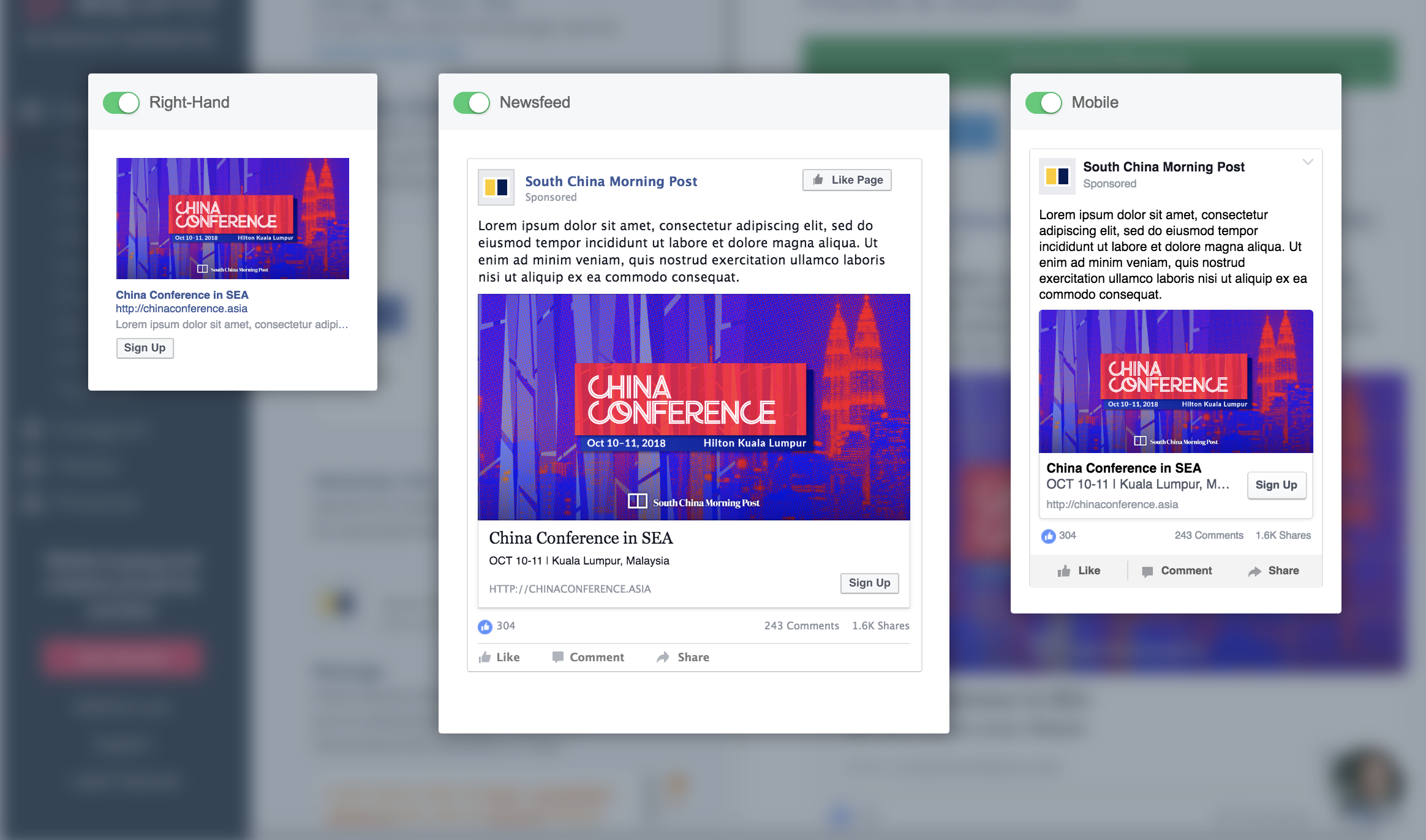
Task: Click the Lorem ipsum description in Right-Hand preview
Action: [x=232, y=324]
